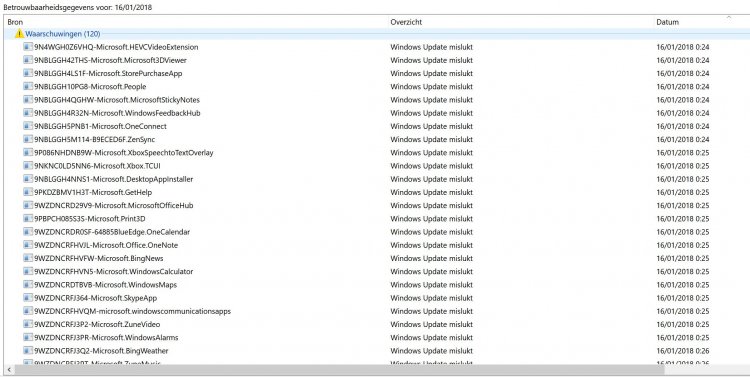Sort by the Datum column header
This screenshot has width=750, height=377.
coord(668,22)
